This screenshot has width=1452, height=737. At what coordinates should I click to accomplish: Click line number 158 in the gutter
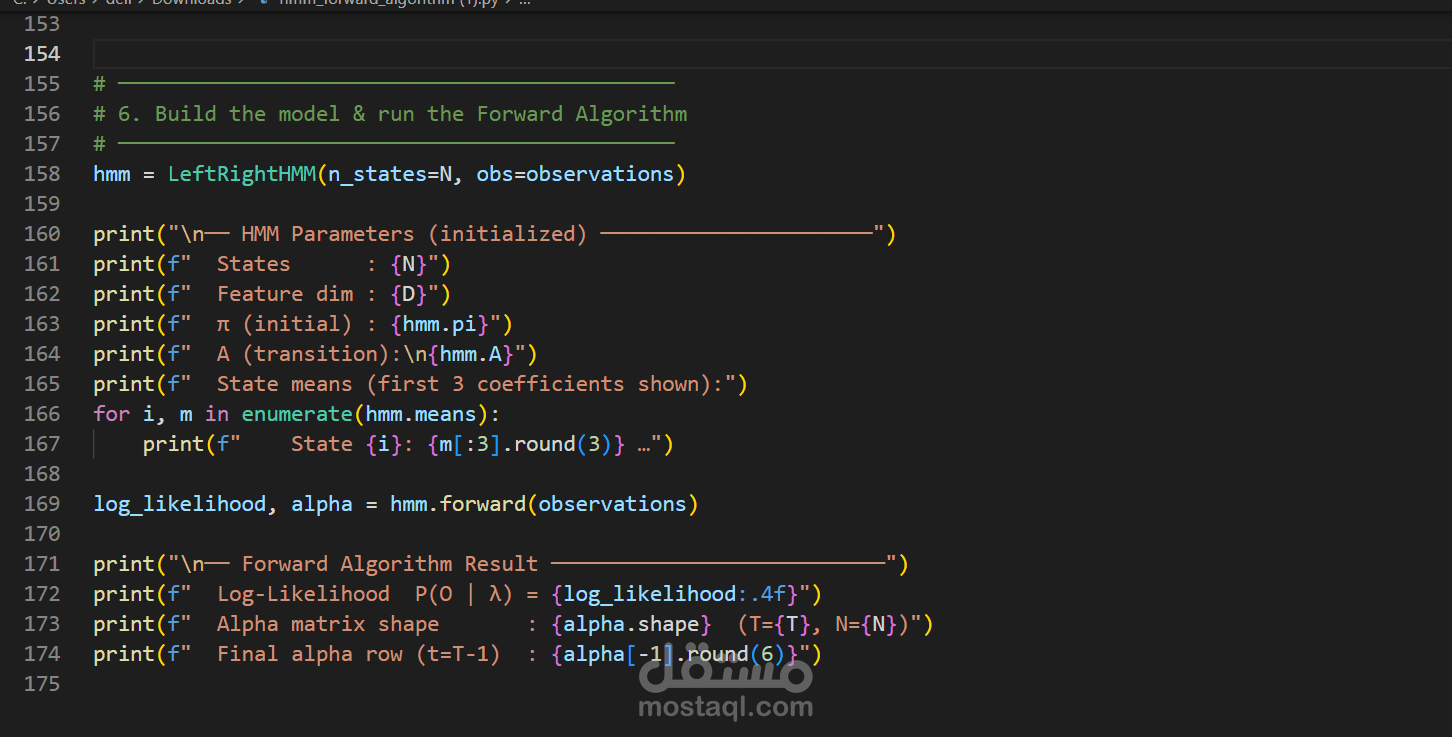42,174
